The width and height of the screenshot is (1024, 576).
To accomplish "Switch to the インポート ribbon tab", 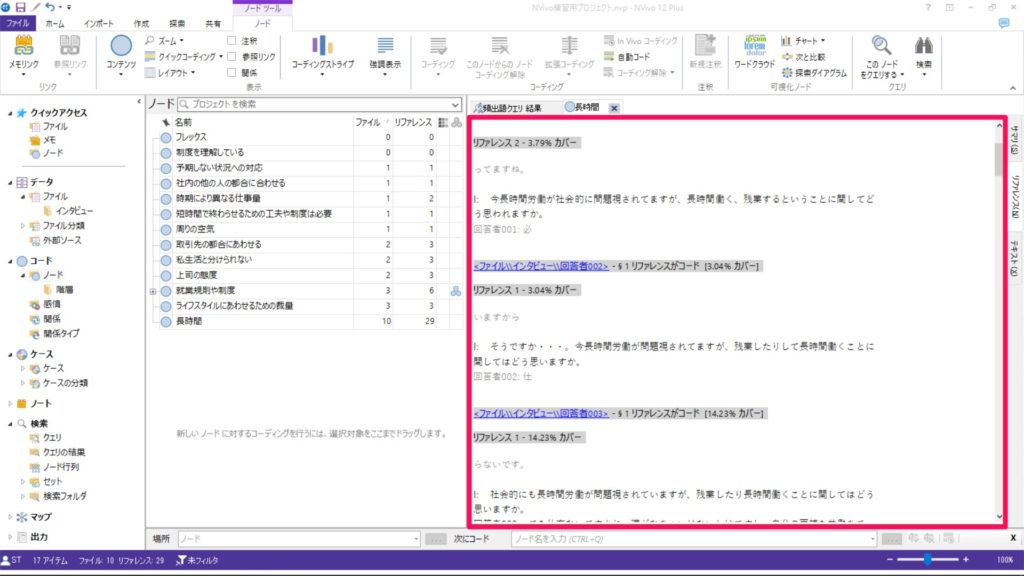I will pyautogui.click(x=98, y=22).
